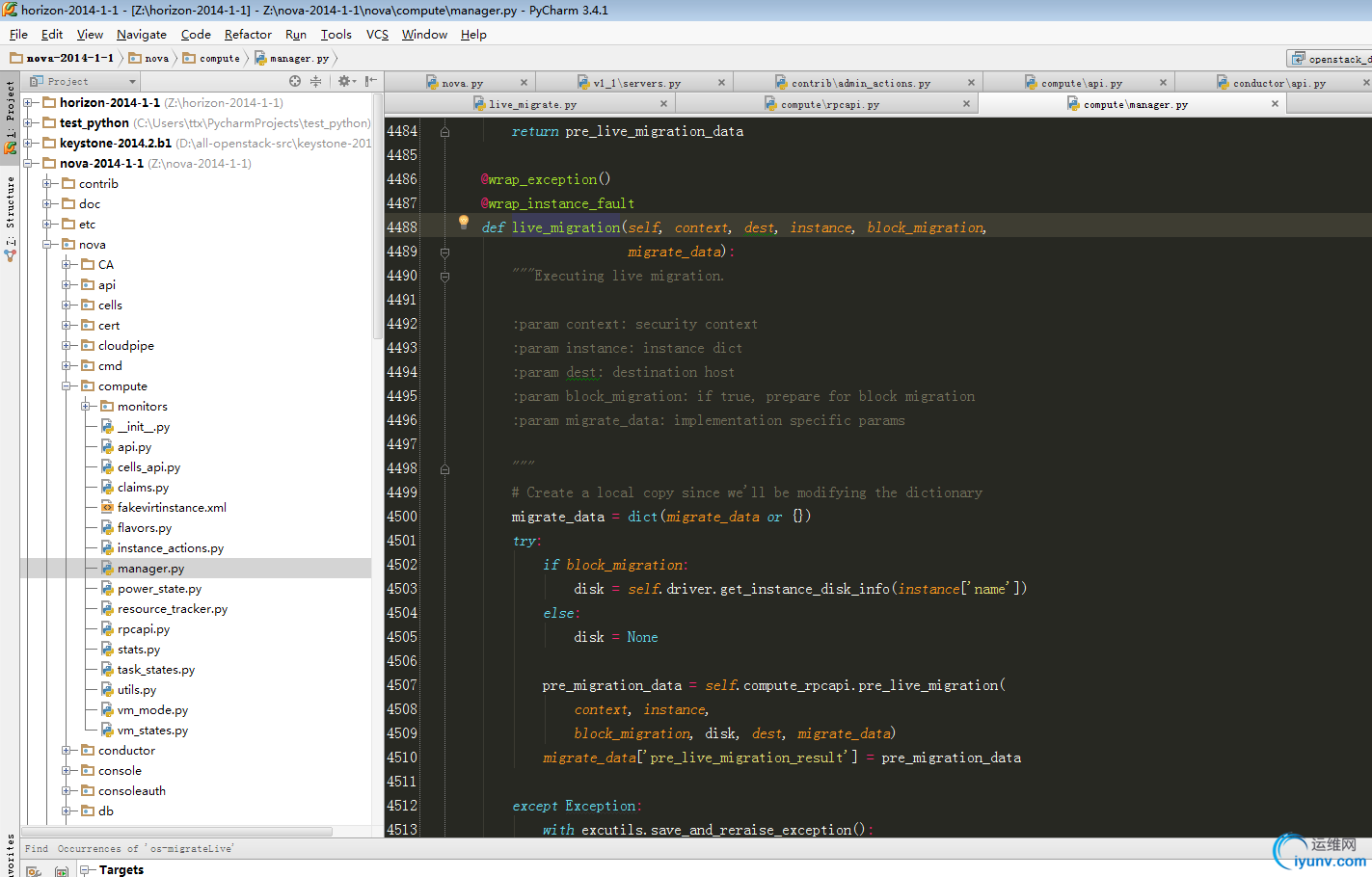Open the Help menu

tap(473, 34)
